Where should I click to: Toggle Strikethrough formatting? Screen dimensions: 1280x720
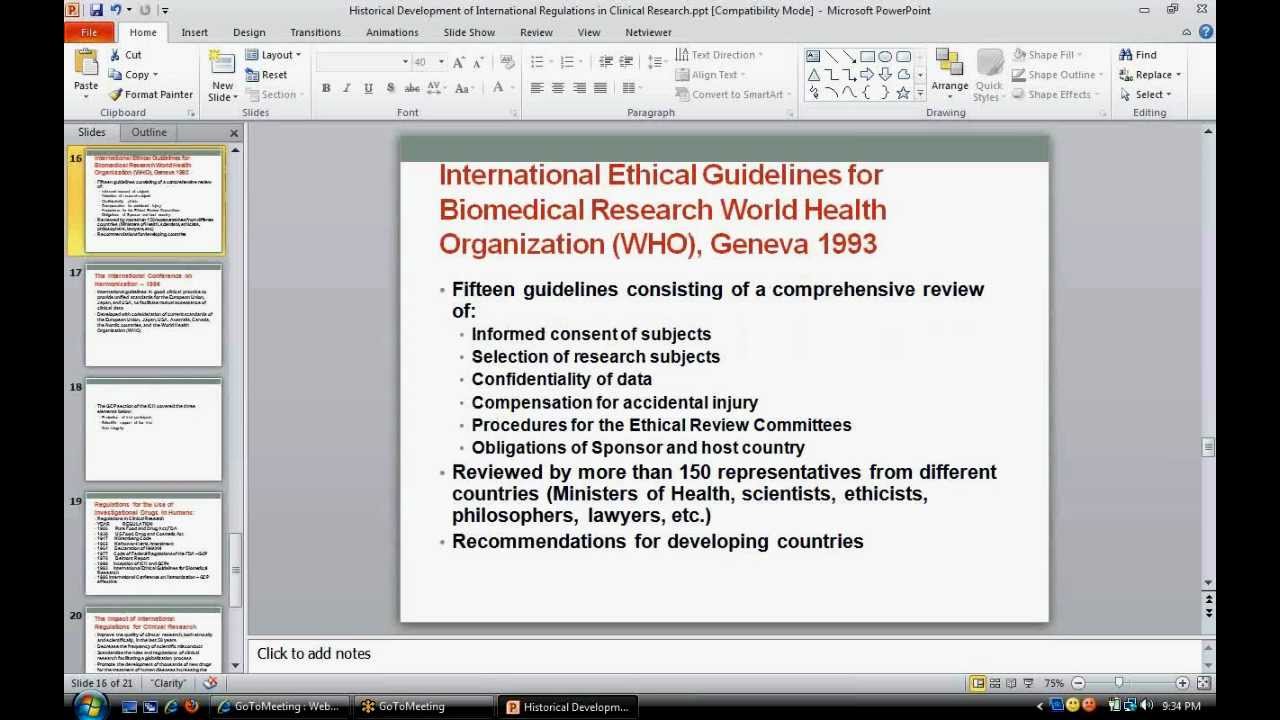[411, 88]
